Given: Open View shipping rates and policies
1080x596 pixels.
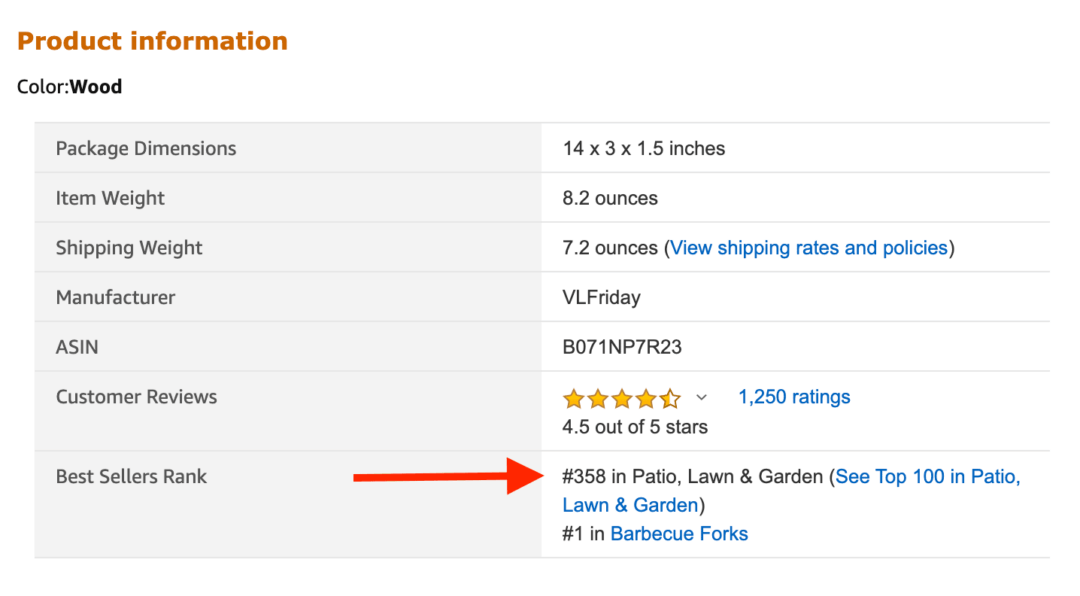Looking at the screenshot, I should (x=809, y=247).
